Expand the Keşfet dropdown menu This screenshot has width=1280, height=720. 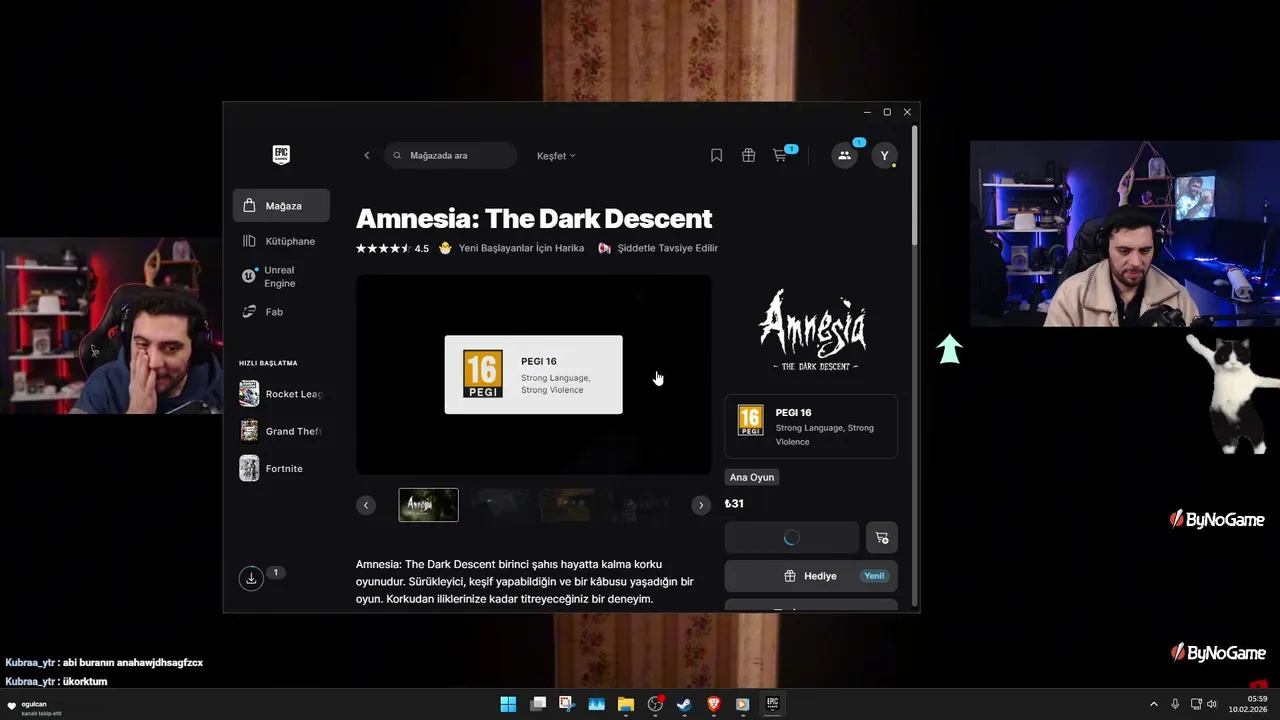pyautogui.click(x=556, y=156)
